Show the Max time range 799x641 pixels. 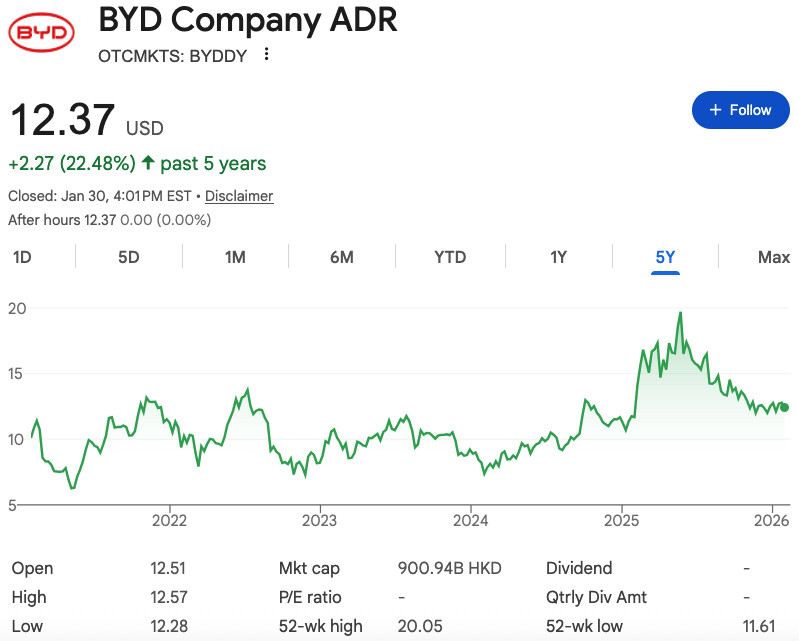(x=773, y=257)
